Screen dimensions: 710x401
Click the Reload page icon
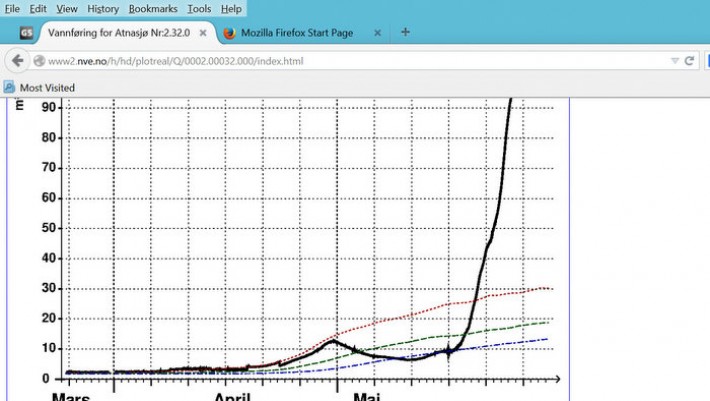coord(689,61)
